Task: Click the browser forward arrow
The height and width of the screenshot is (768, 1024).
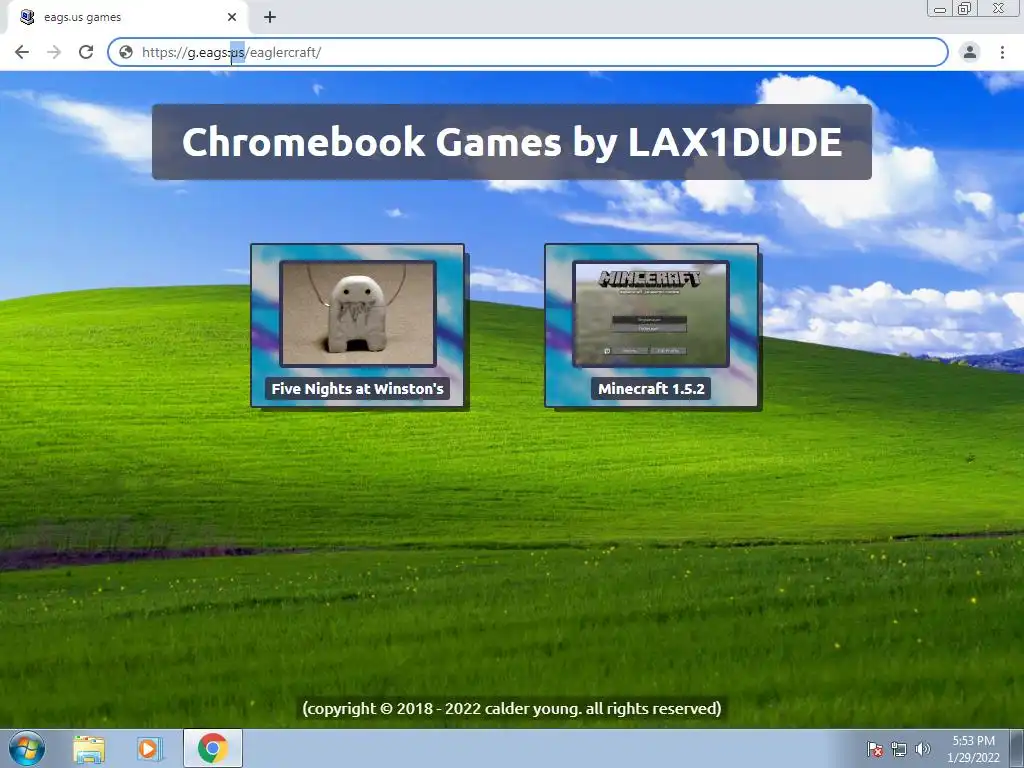Action: [x=54, y=52]
